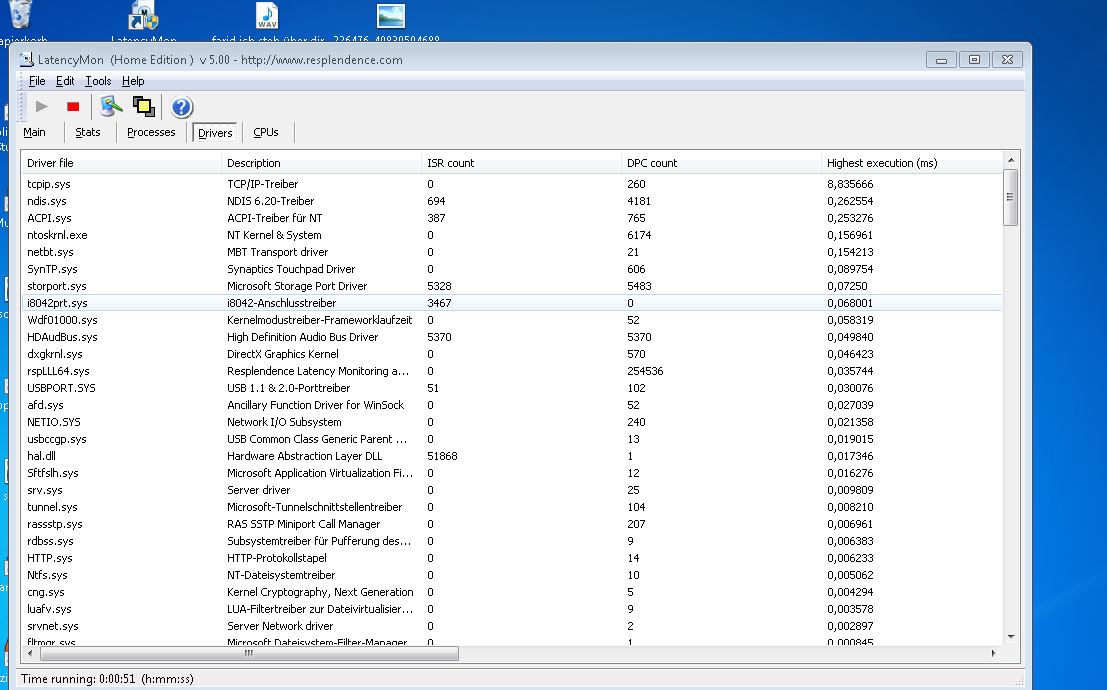This screenshot has height=690, width=1107.
Task: Select the storport.sys driver row
Action: point(512,285)
